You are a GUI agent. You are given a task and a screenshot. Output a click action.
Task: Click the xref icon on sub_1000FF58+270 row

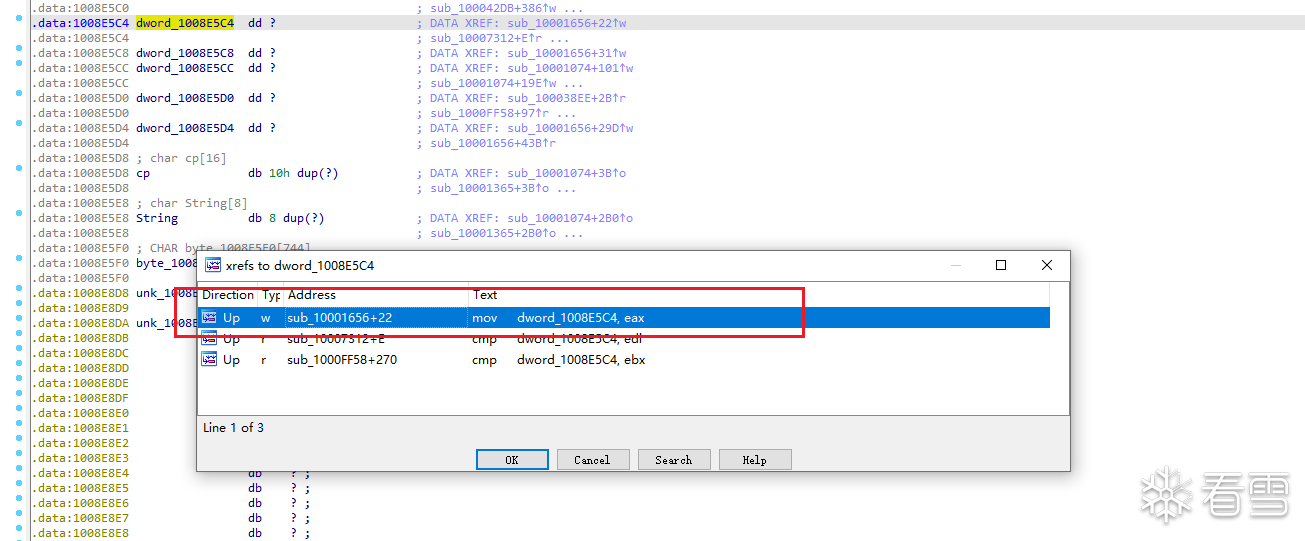(209, 360)
